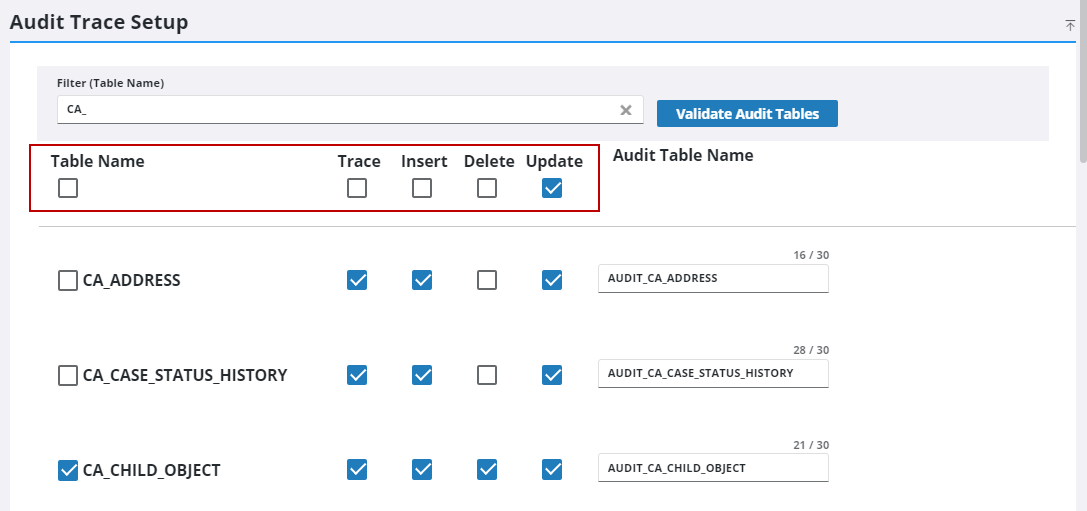Click the AUDIT_CA_CASE_STATUS_HISTORY name field
1087x511 pixels.
click(x=712, y=373)
